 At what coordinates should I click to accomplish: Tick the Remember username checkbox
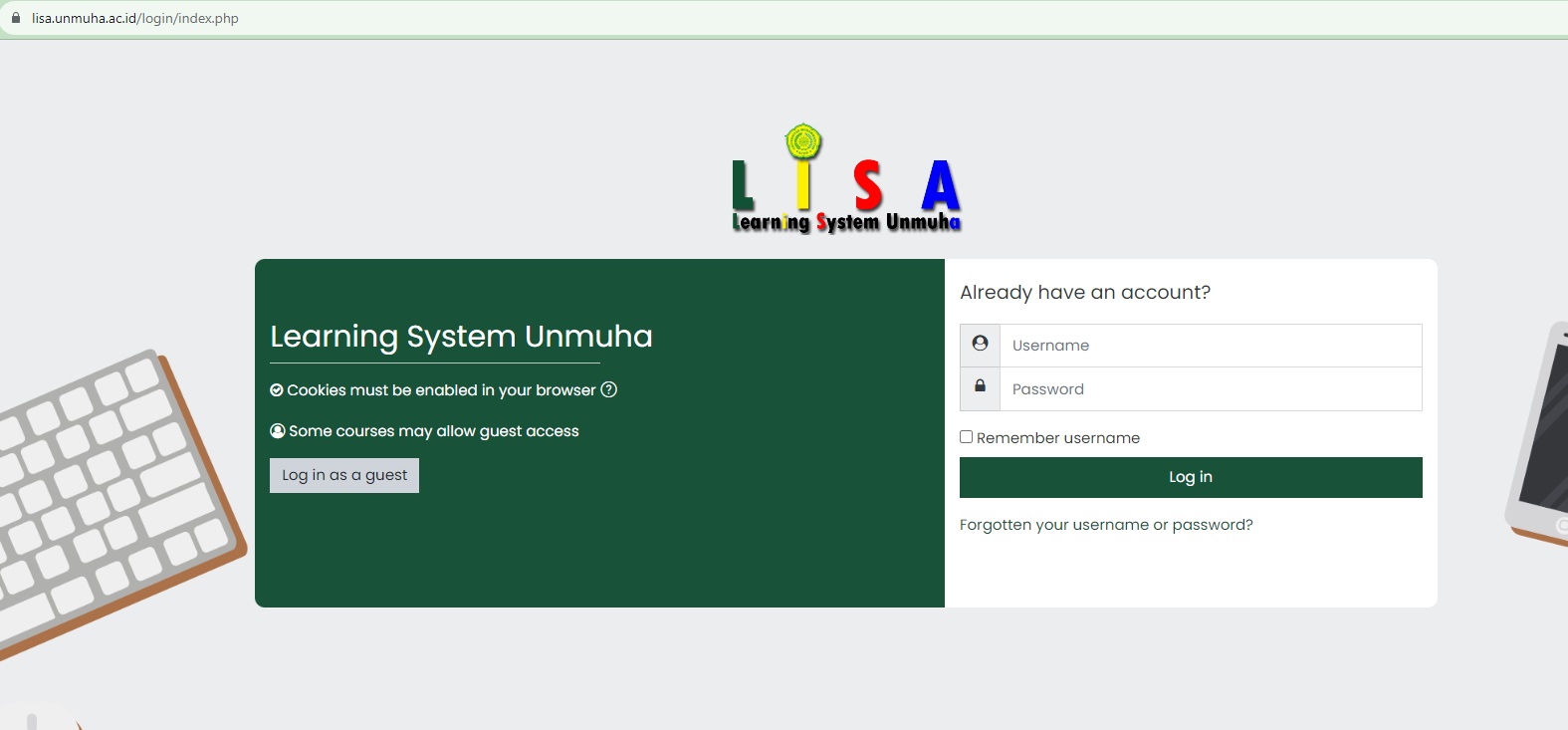966,437
